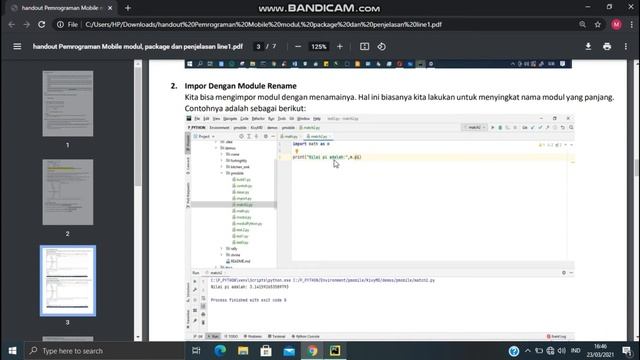Click the address bar URL
This screenshot has width=640, height=360.
pyautogui.click(x=263, y=24)
